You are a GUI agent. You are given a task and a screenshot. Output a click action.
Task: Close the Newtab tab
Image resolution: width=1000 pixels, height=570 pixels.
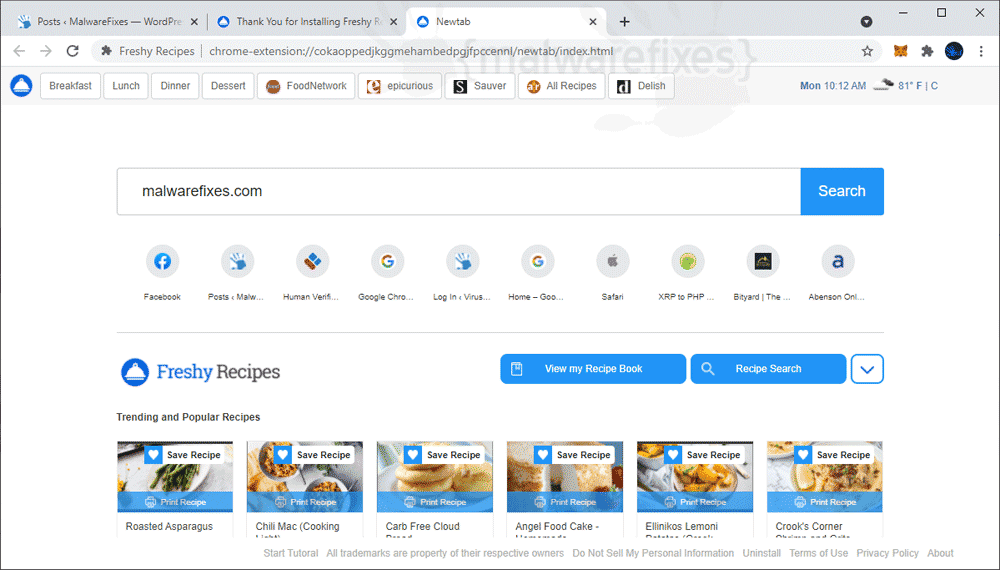click(x=592, y=22)
